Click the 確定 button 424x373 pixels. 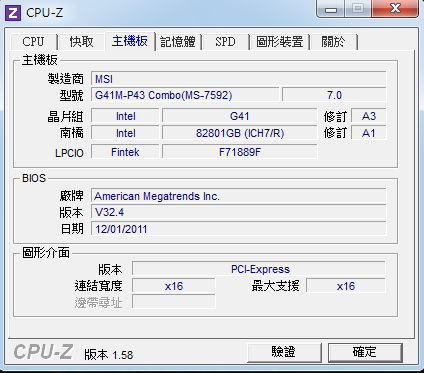365,352
